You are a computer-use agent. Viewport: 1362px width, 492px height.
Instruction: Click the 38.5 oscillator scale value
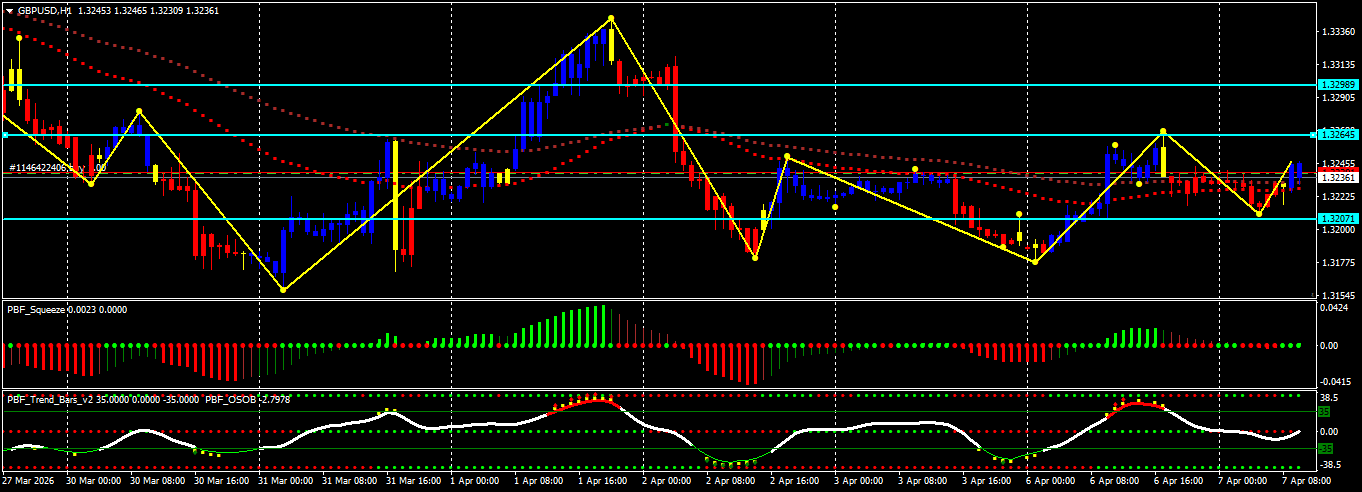[1331, 396]
